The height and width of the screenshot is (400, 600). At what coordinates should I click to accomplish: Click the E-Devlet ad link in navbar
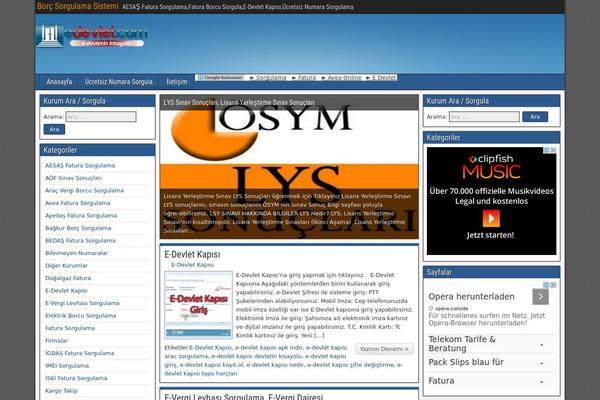(x=384, y=78)
